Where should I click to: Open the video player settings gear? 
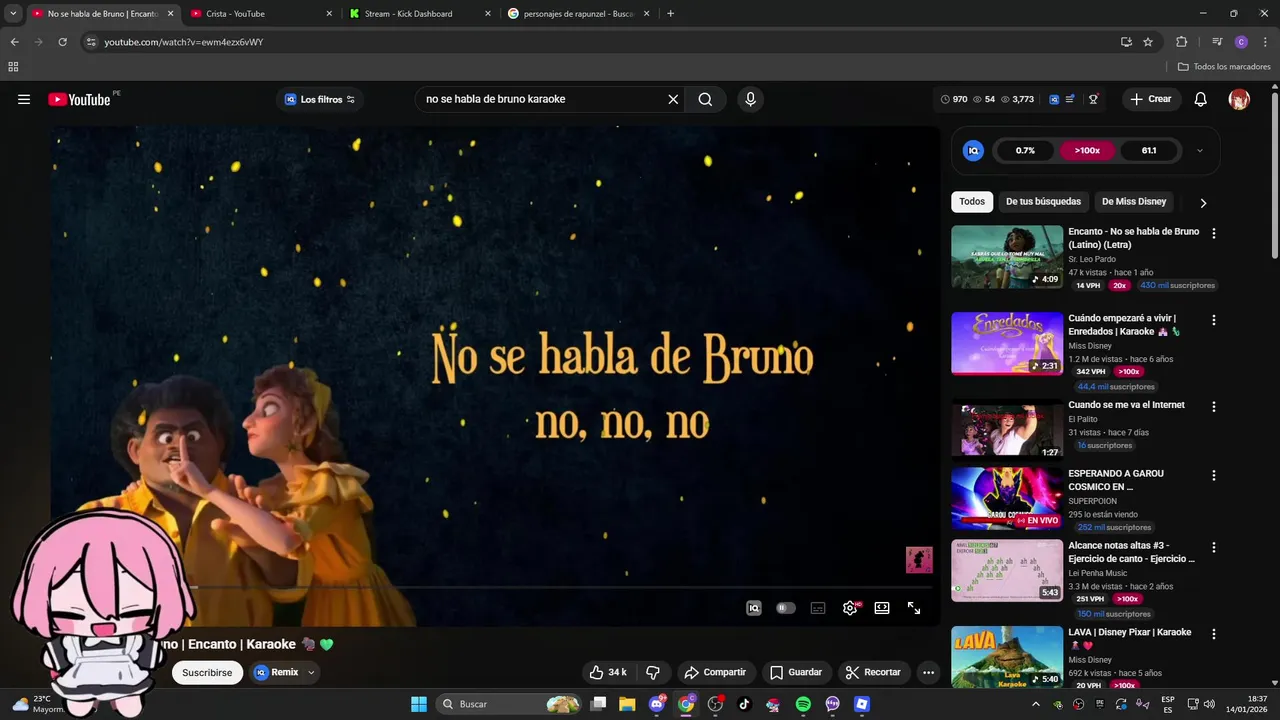pyautogui.click(x=850, y=607)
